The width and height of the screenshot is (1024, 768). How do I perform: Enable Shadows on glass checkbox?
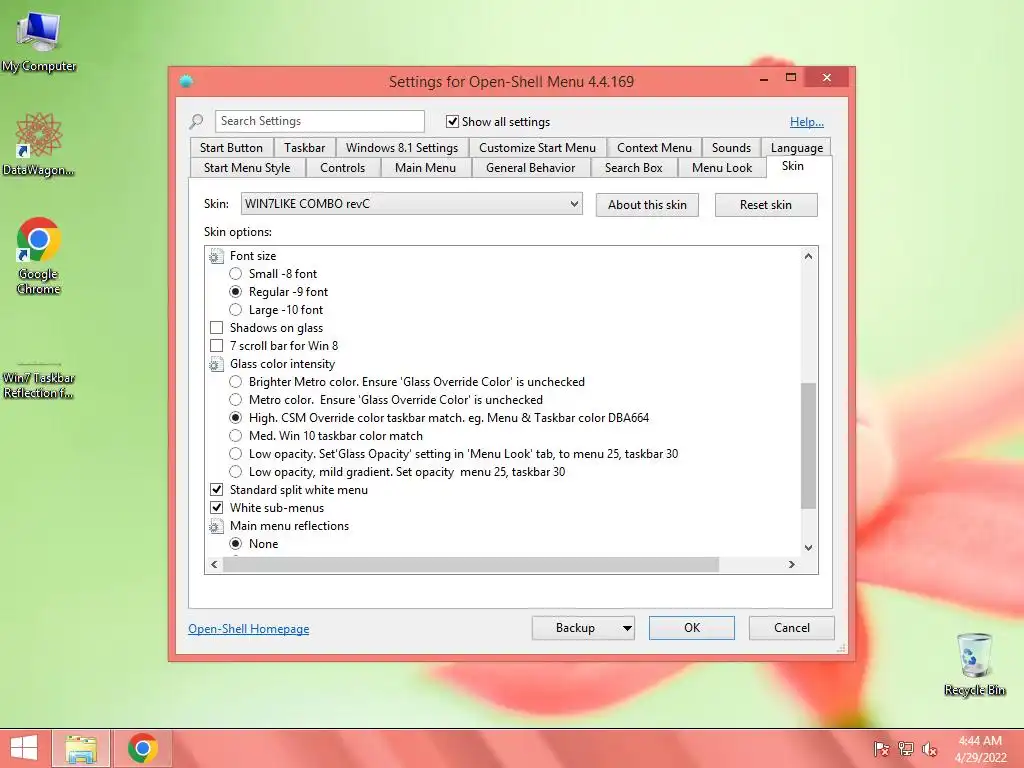[x=217, y=328]
